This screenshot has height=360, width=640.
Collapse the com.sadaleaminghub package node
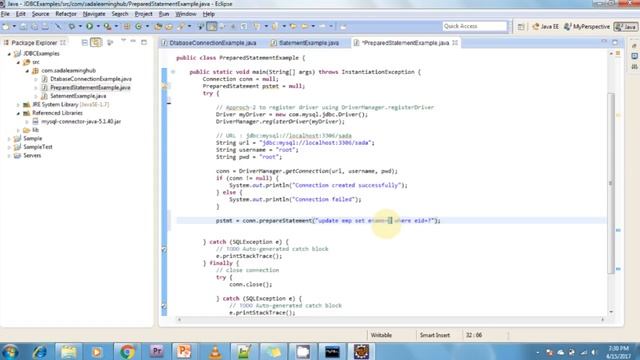coord(27,71)
